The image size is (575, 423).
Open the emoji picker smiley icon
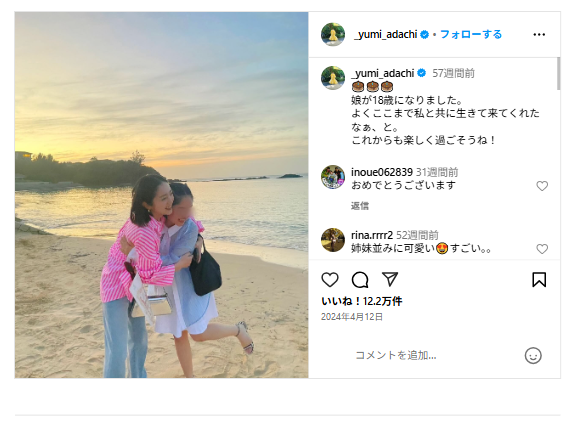(x=533, y=356)
